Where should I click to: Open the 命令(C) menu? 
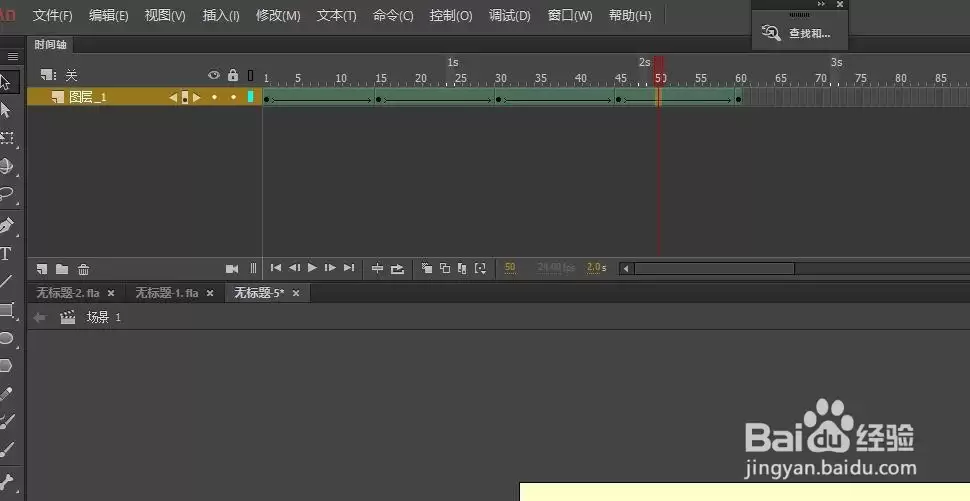(393, 15)
